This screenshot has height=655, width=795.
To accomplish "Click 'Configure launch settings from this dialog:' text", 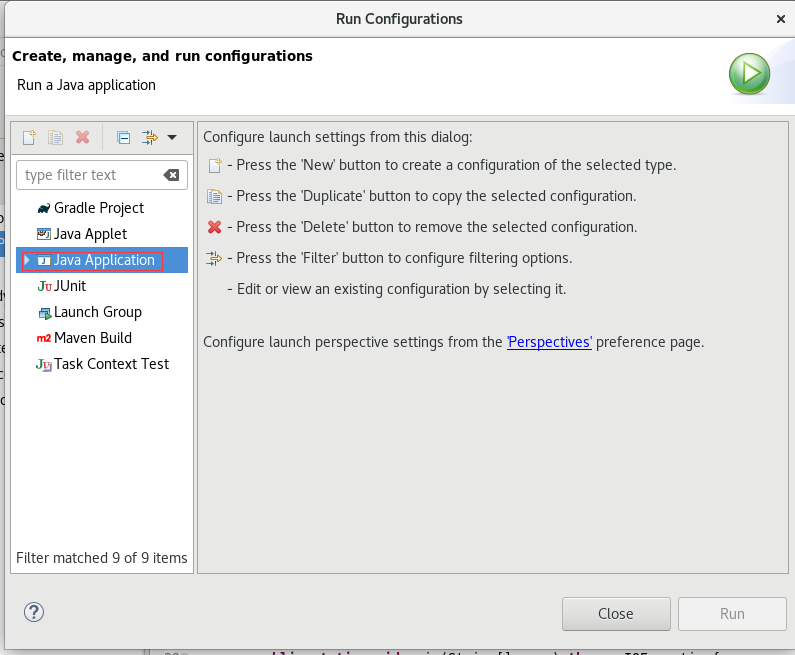I will 338,137.
